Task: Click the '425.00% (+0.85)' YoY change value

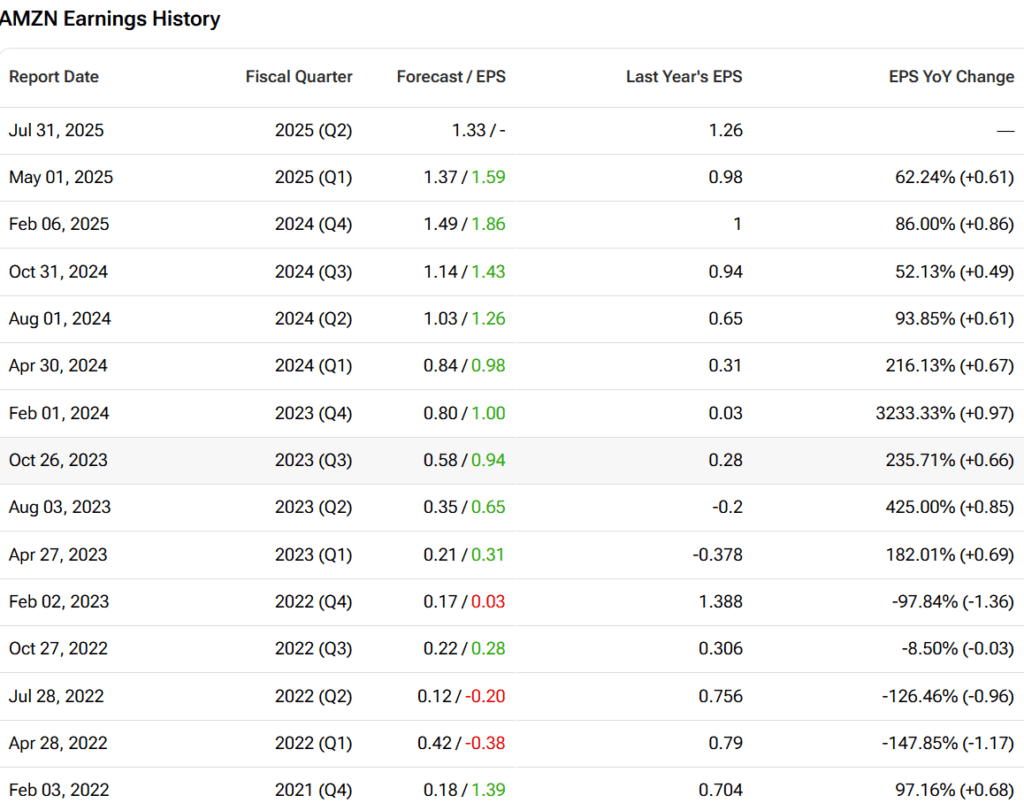Action: click(x=950, y=507)
